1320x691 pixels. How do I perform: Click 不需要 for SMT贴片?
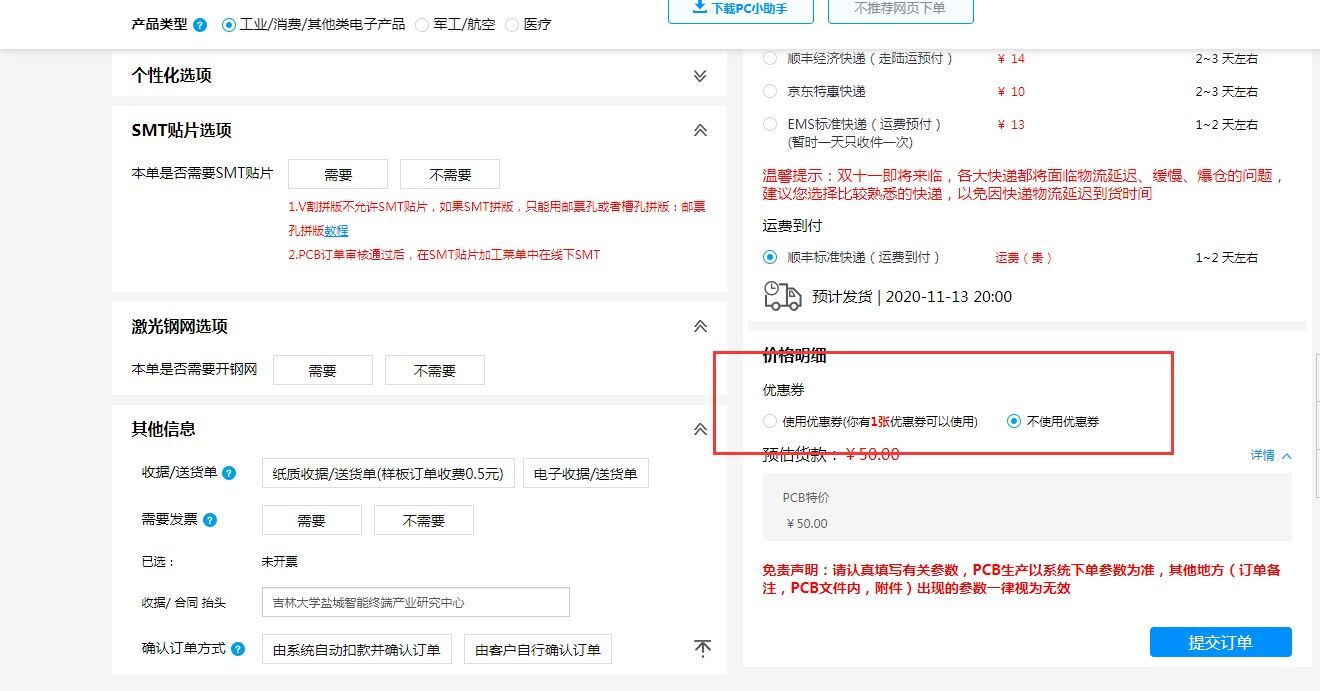click(450, 174)
